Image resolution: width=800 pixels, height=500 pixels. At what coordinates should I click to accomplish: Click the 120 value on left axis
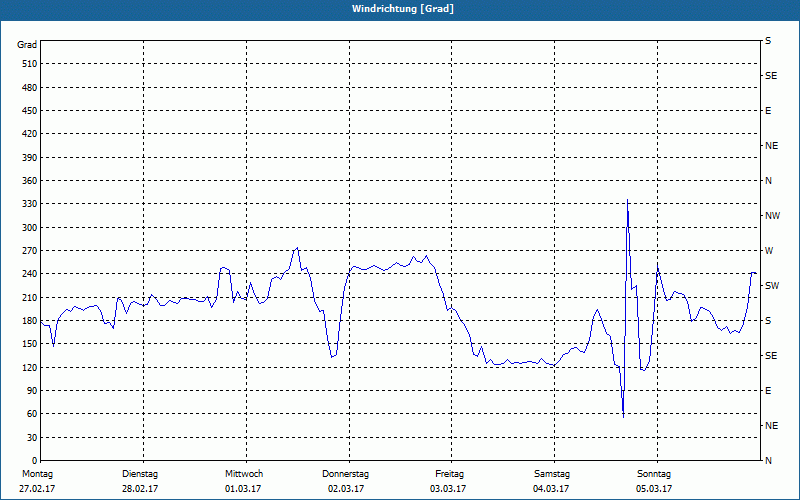(30, 367)
